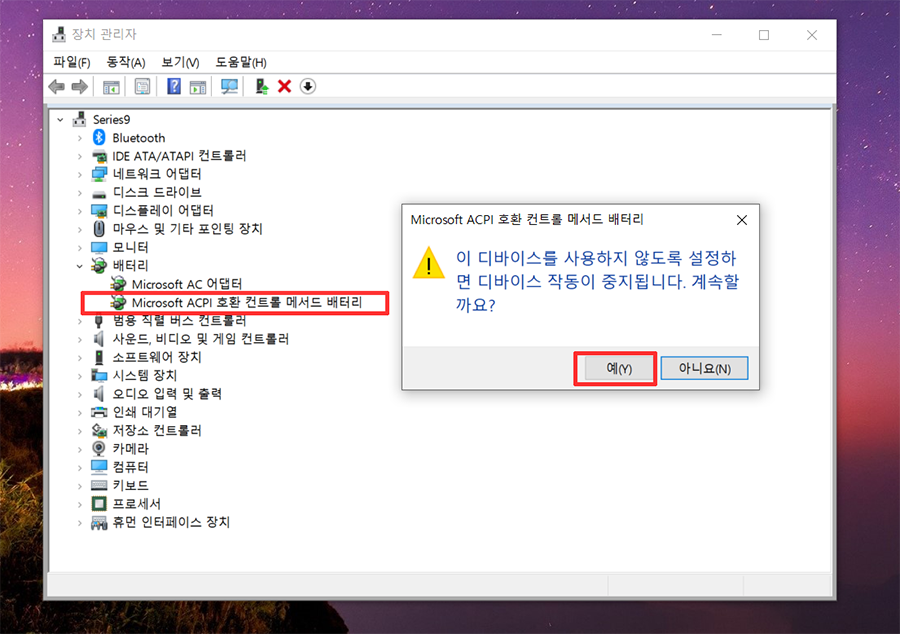The image size is (900, 634).
Task: Select the 범용 직렬 버스 컨트롤러 row
Action: 179,320
